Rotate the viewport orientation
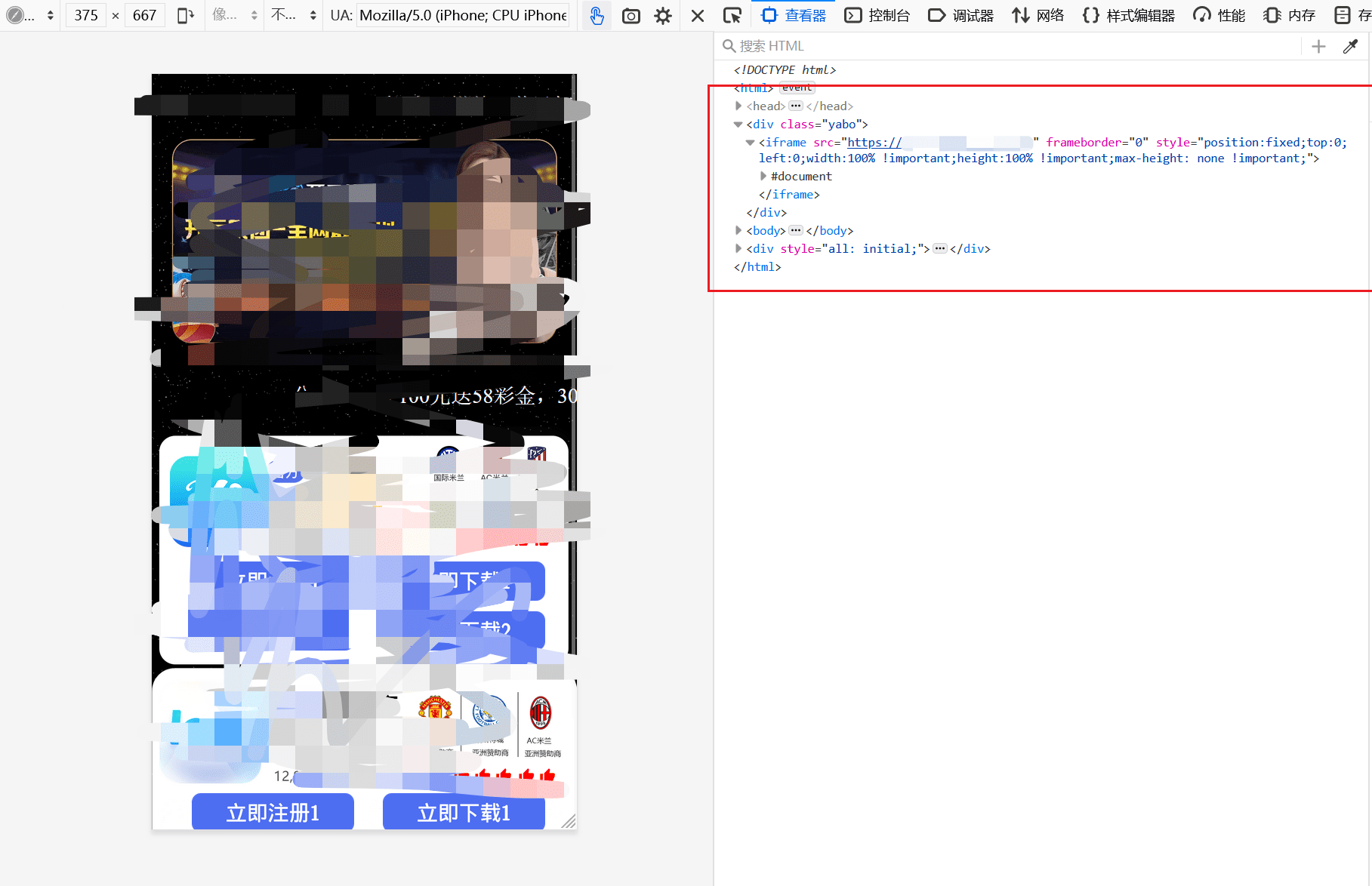The height and width of the screenshot is (886, 1372). (x=185, y=16)
